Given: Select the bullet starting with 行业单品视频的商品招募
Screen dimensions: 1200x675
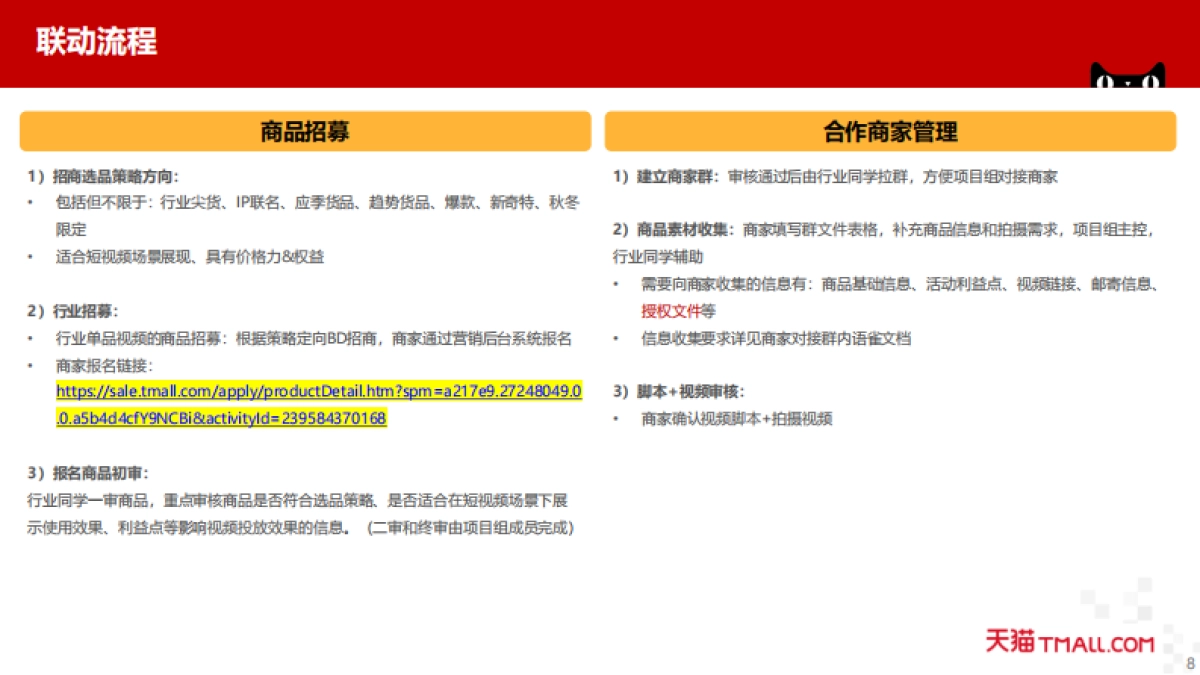Looking at the screenshot, I should pos(313,339).
